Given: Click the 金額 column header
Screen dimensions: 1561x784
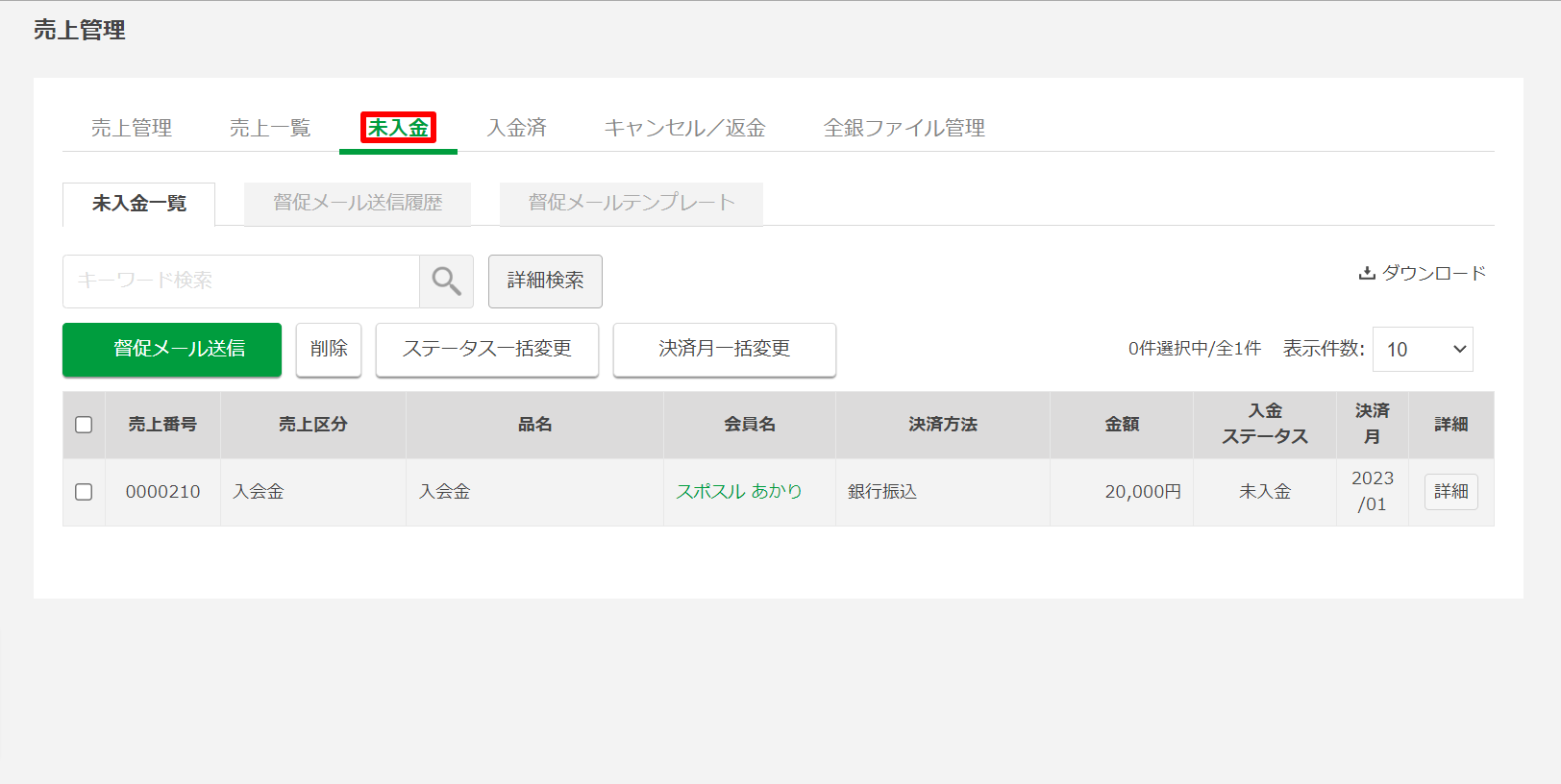Looking at the screenshot, I should (1122, 425).
